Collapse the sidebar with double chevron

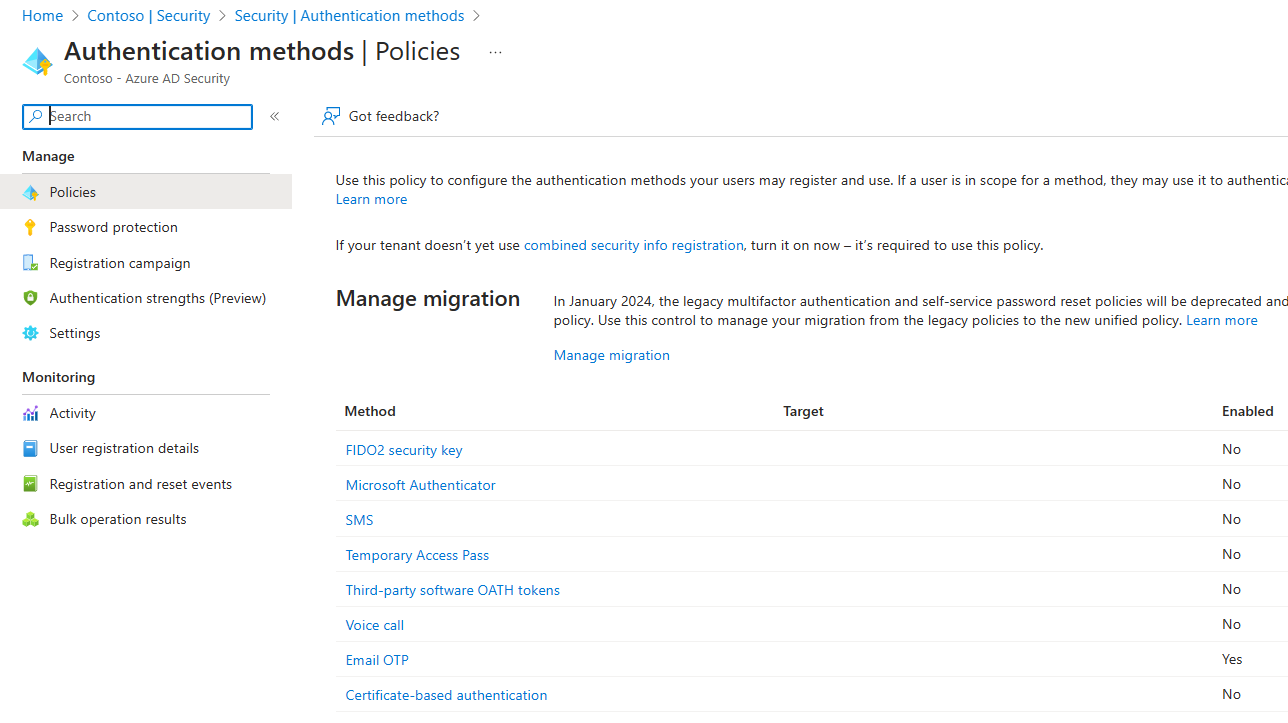pyautogui.click(x=274, y=117)
